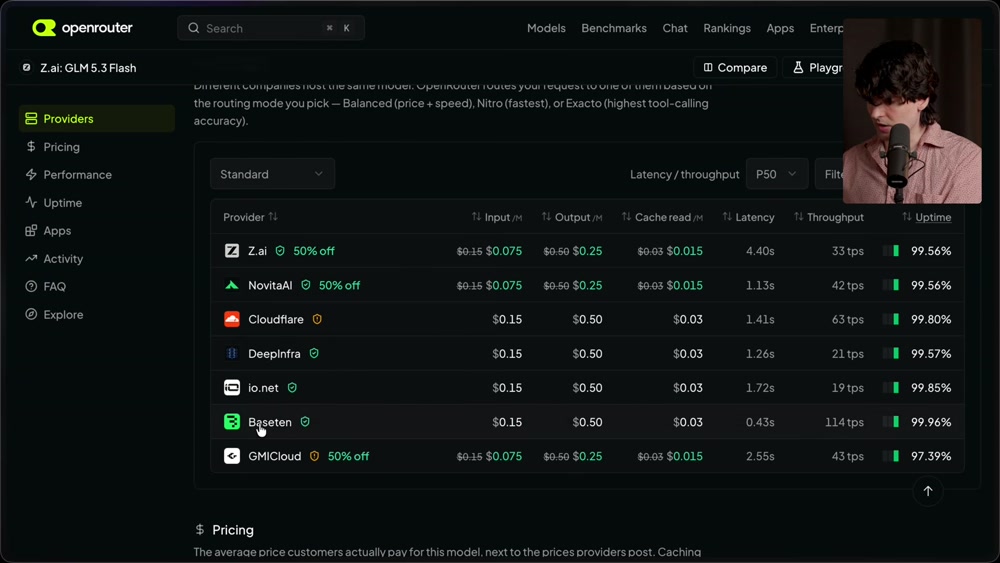
Task: Click the Baseten uptime bar indicator
Action: point(891,421)
